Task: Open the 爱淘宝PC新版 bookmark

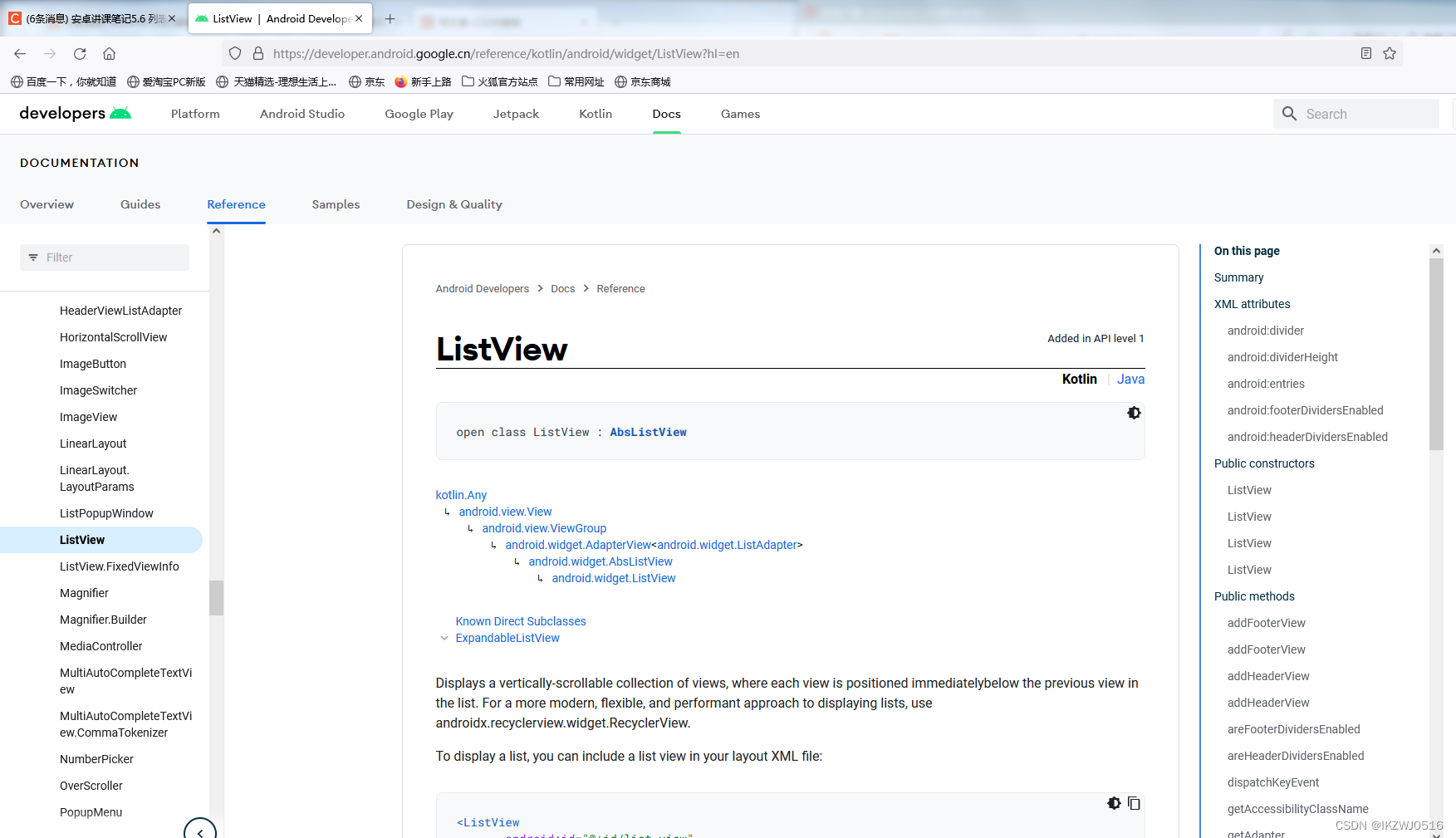Action: [166, 81]
